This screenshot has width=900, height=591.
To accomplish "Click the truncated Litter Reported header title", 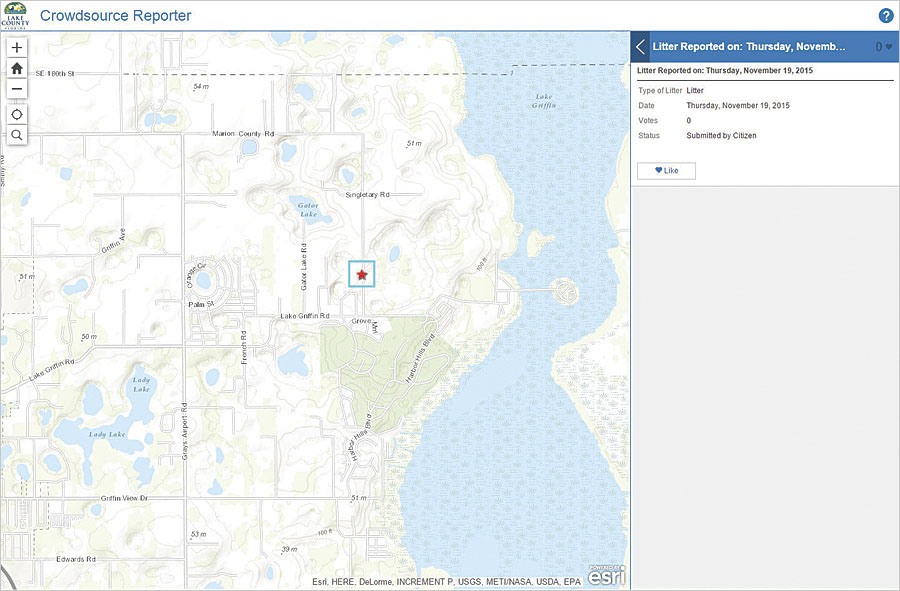I will (x=748, y=46).
